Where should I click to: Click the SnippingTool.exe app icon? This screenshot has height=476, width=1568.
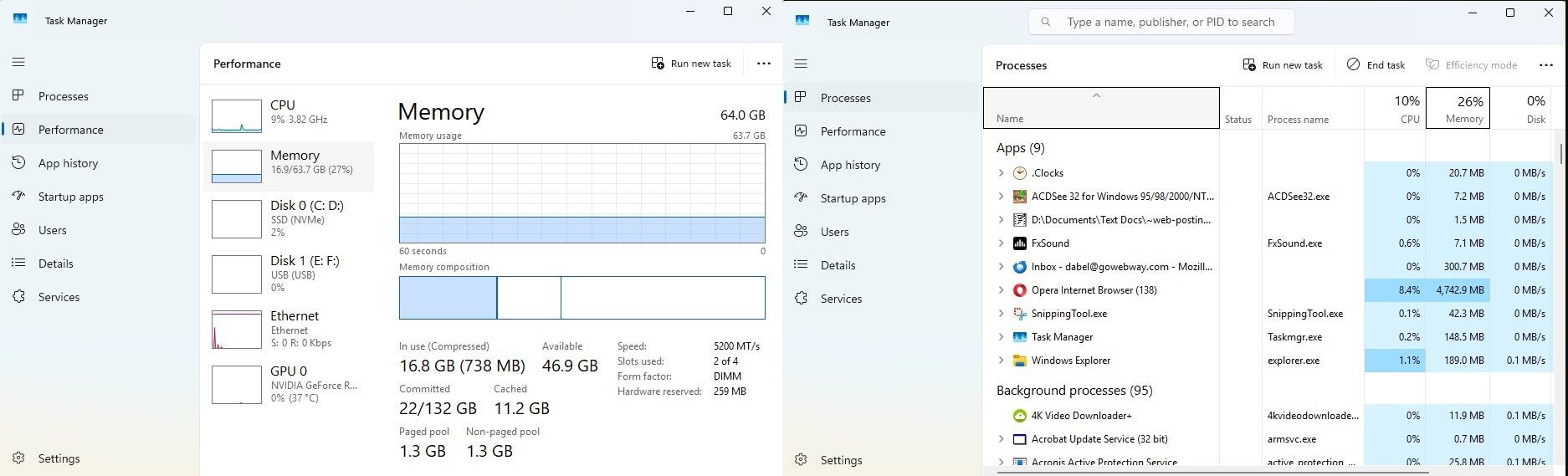[1019, 314]
